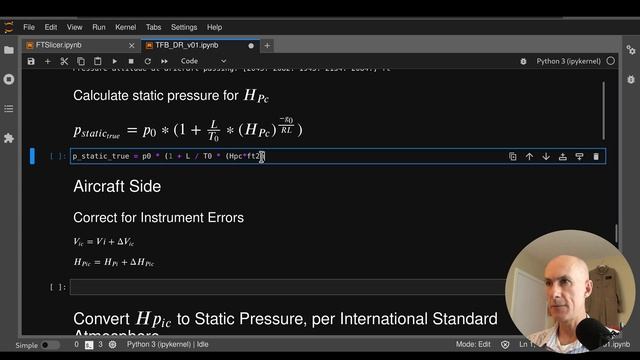
Task: Open the File Browser sidebar folder icon
Action: [x=9, y=50]
